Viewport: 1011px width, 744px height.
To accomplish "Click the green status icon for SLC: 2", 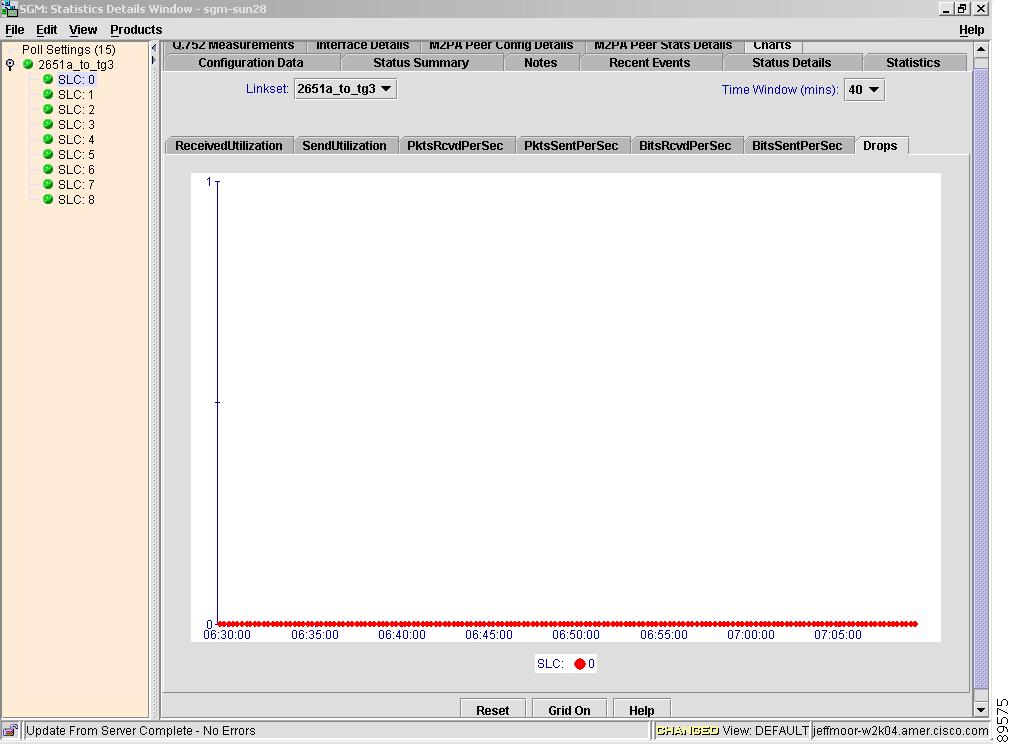I will click(x=48, y=109).
